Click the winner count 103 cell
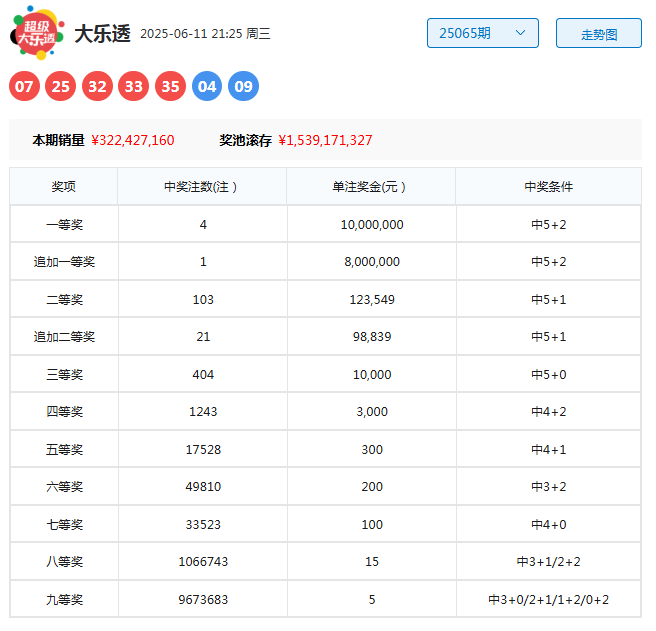This screenshot has width=656, height=631. (x=203, y=299)
